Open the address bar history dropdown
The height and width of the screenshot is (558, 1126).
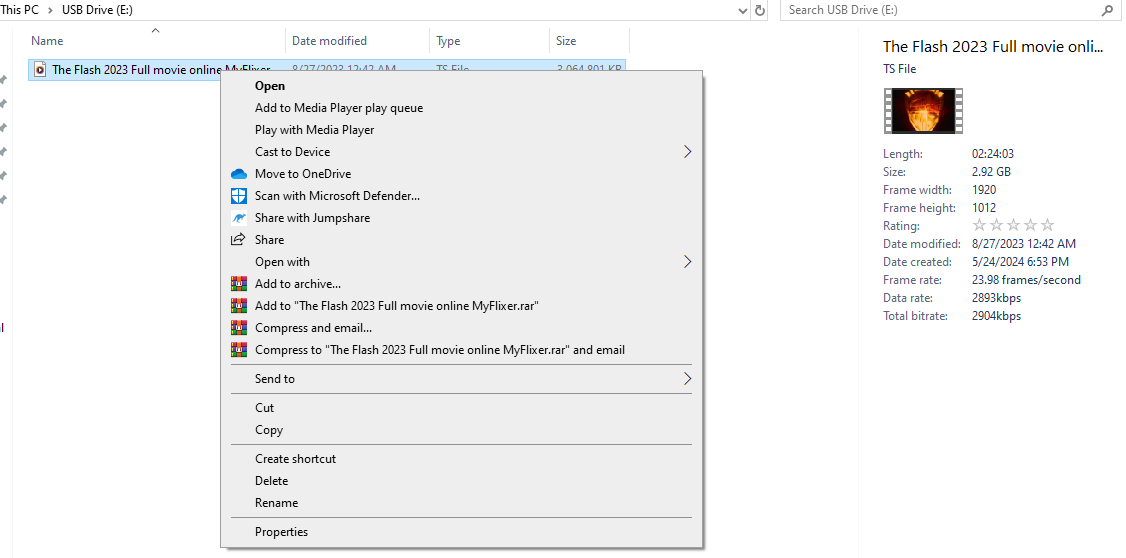(743, 11)
